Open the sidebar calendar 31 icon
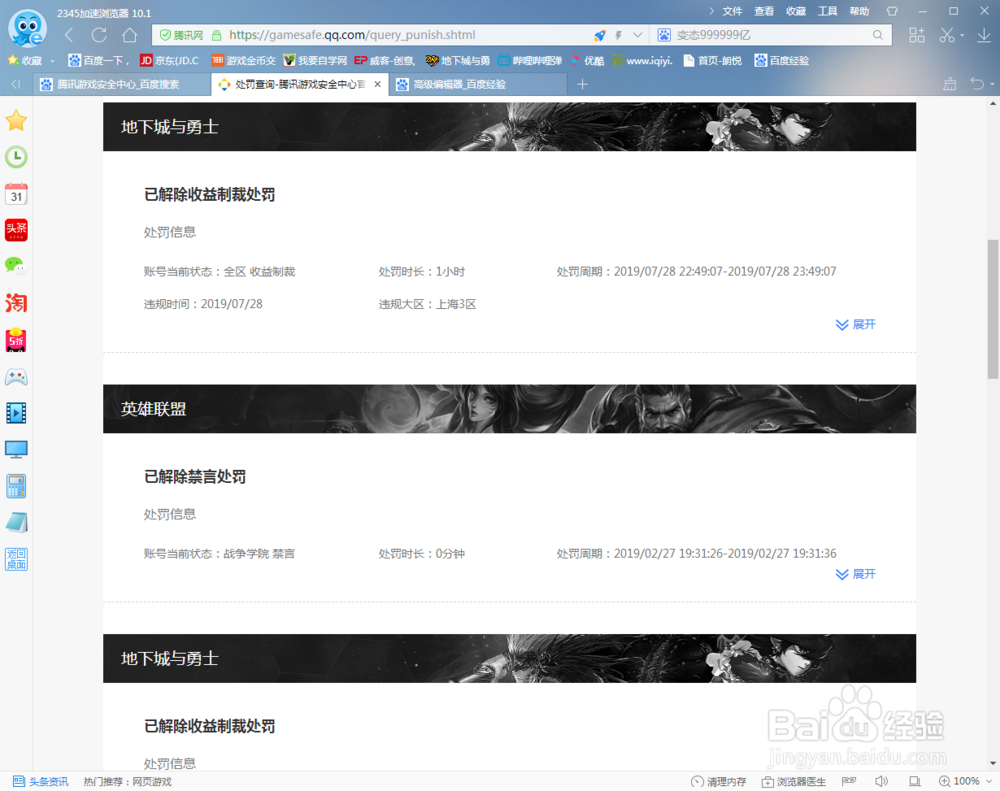This screenshot has height=791, width=1000. [16, 193]
